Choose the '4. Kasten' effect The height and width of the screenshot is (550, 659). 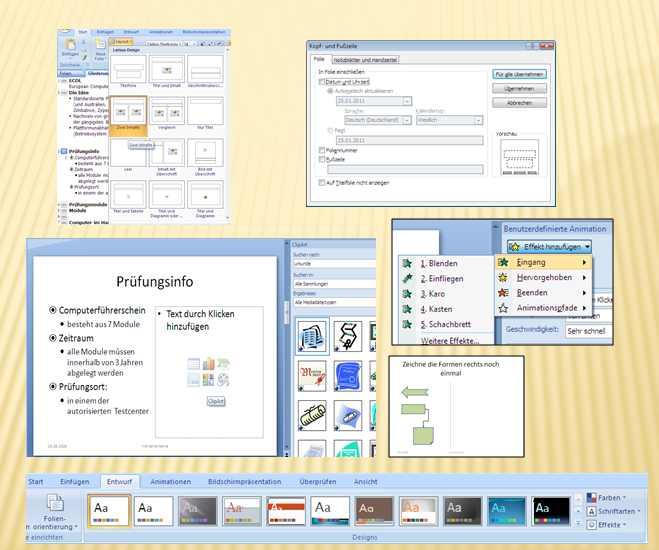coord(445,309)
